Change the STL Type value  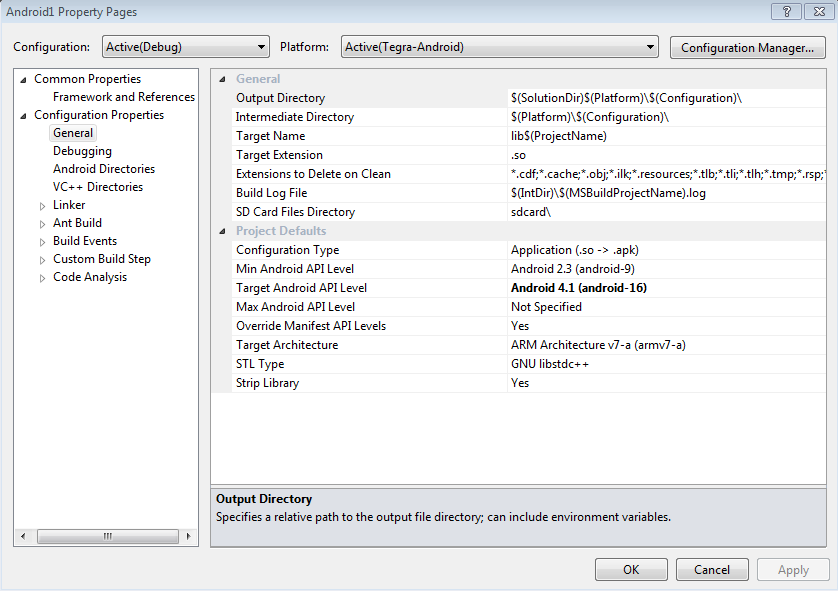click(666, 364)
